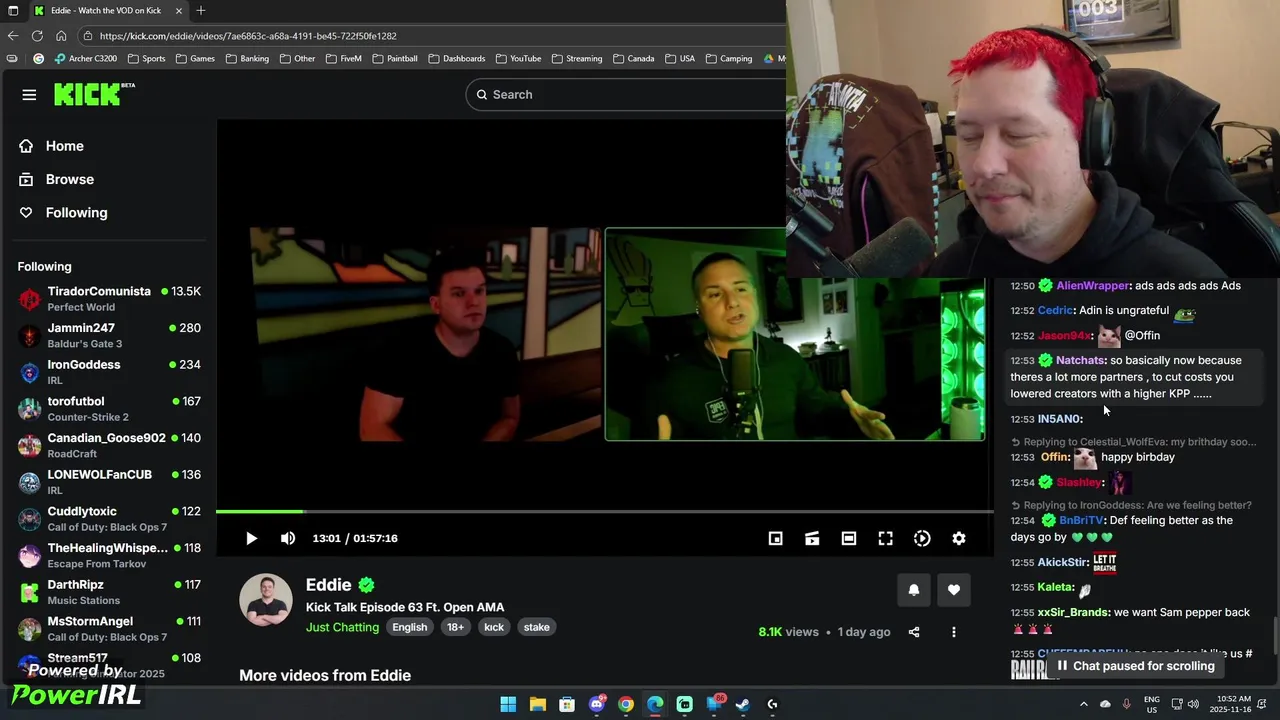
Task: Open MsStormAngel followed channel
Action: click(109, 628)
